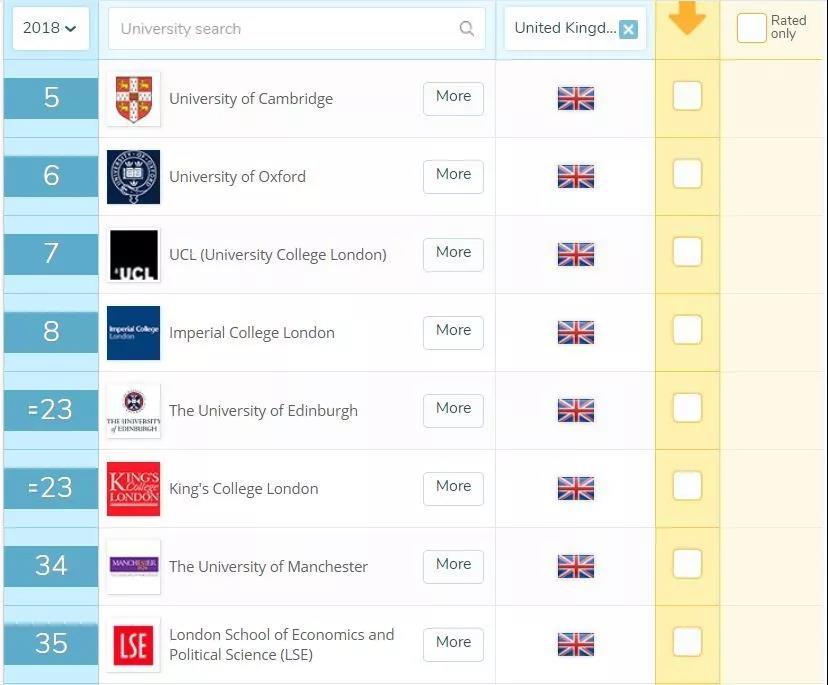The image size is (828, 685).
Task: Open the University of Manchester link
Action: pyautogui.click(x=268, y=567)
